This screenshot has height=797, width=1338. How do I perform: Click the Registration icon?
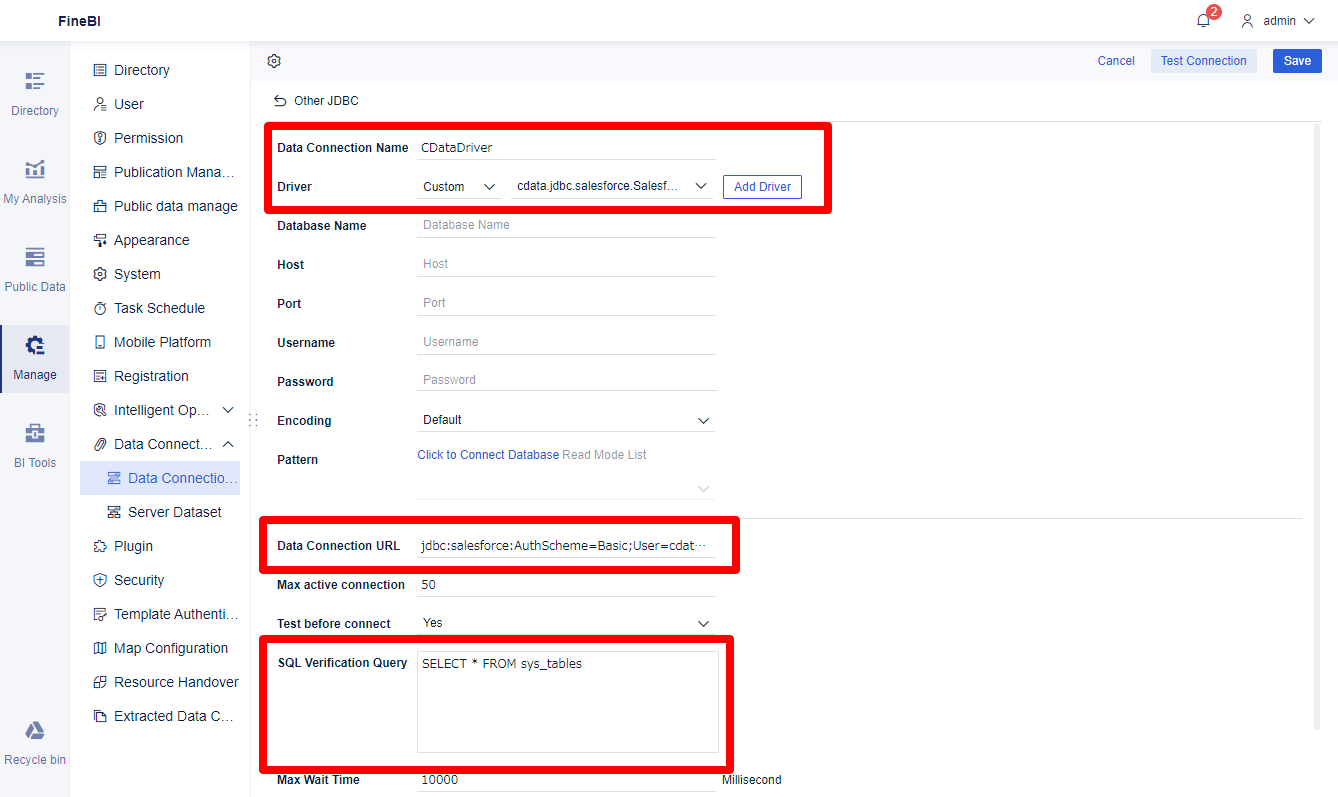(100, 376)
